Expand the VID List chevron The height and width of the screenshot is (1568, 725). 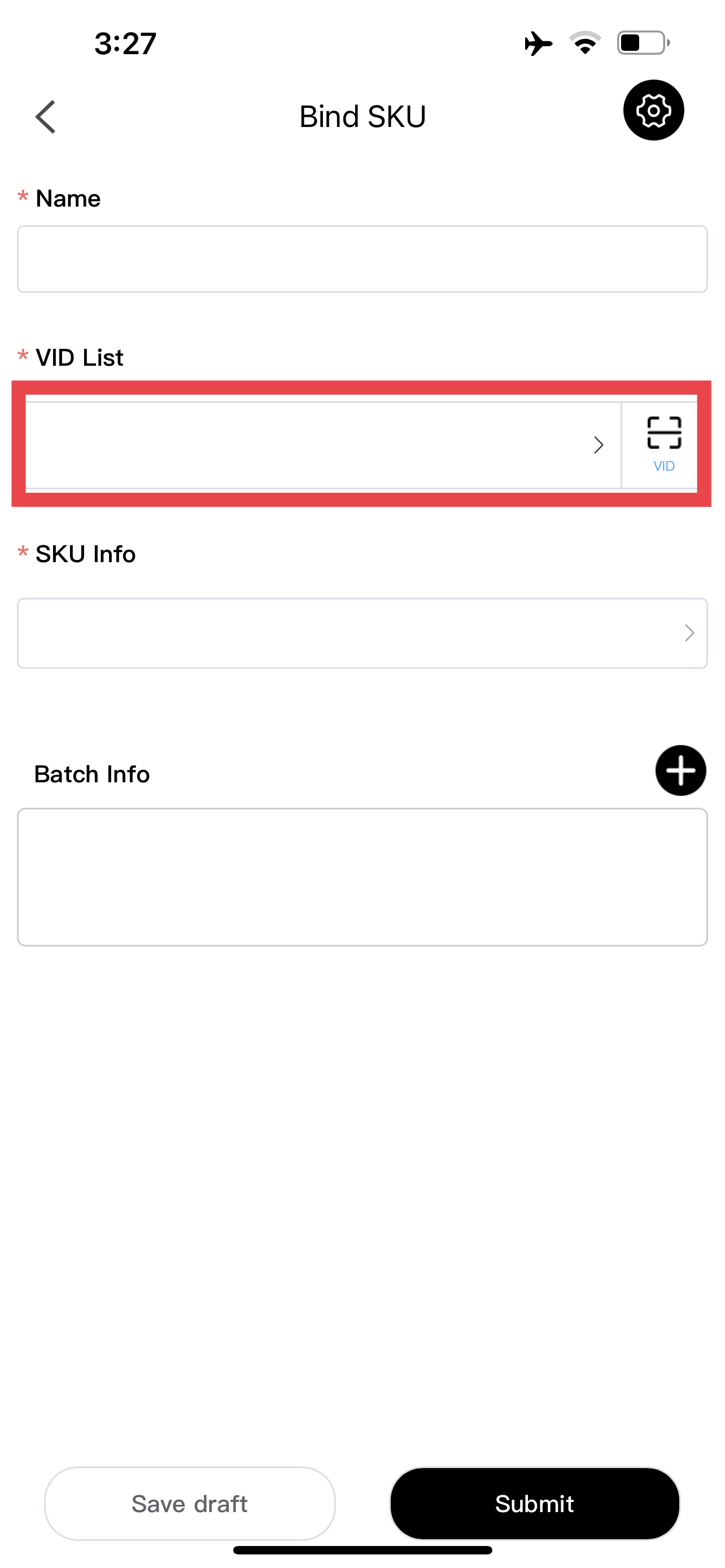click(599, 445)
